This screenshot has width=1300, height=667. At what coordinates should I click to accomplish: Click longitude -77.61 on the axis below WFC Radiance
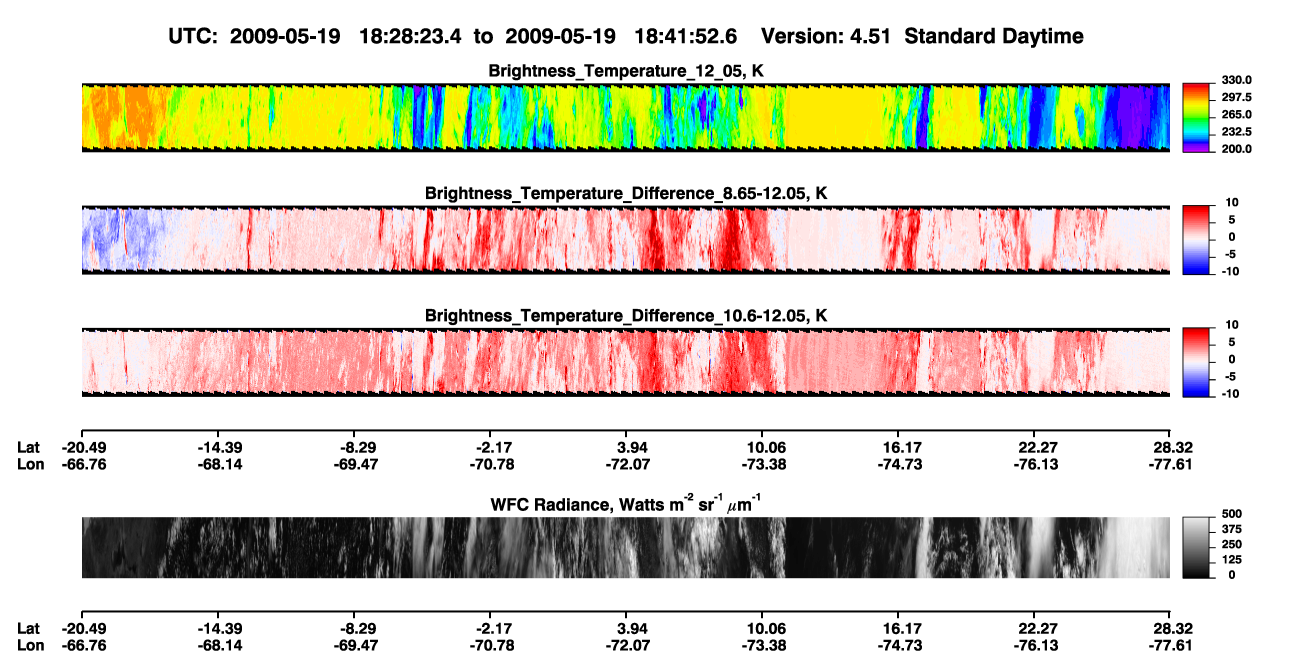tap(1170, 644)
